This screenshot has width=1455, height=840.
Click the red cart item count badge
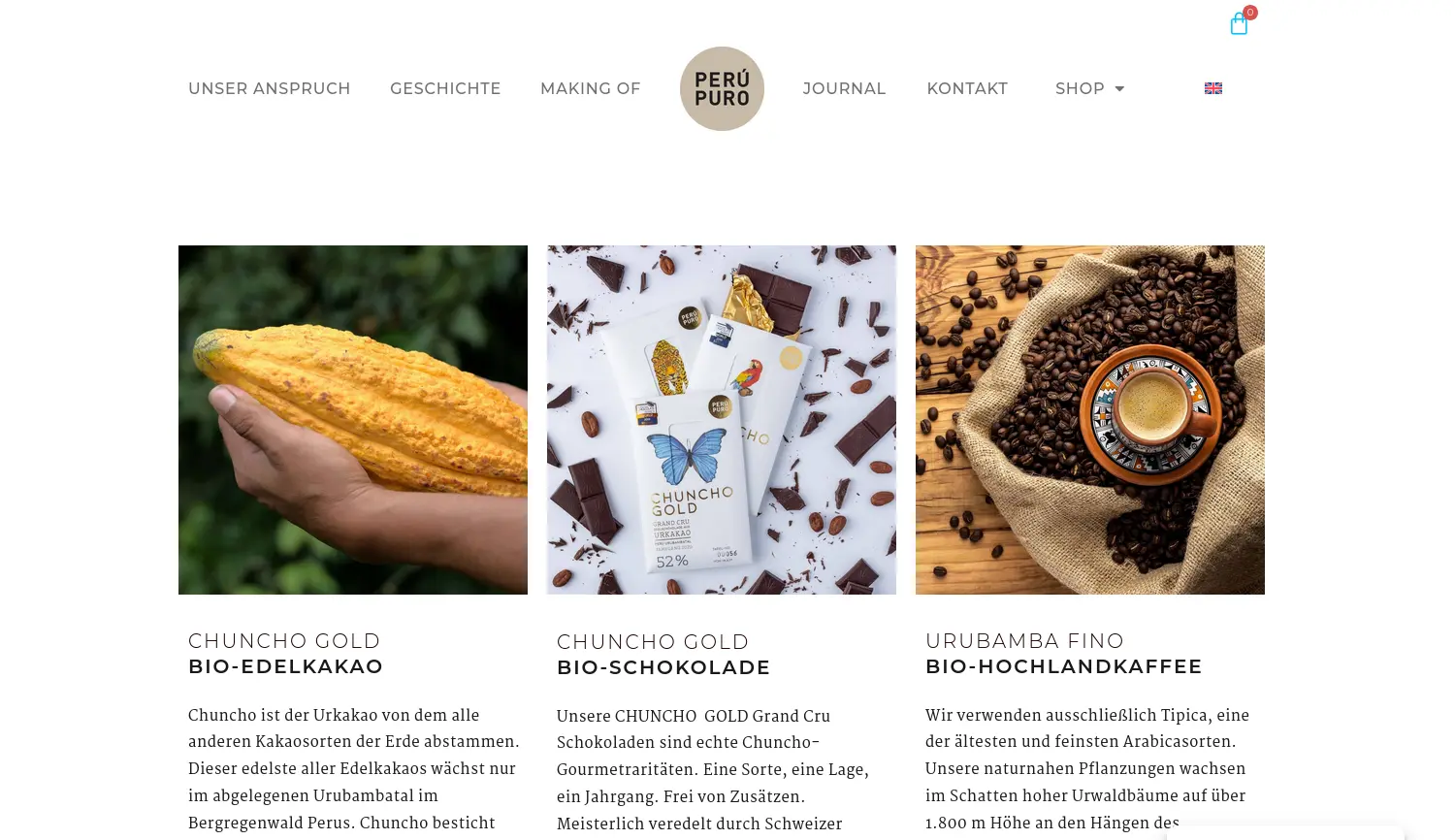[x=1250, y=13]
